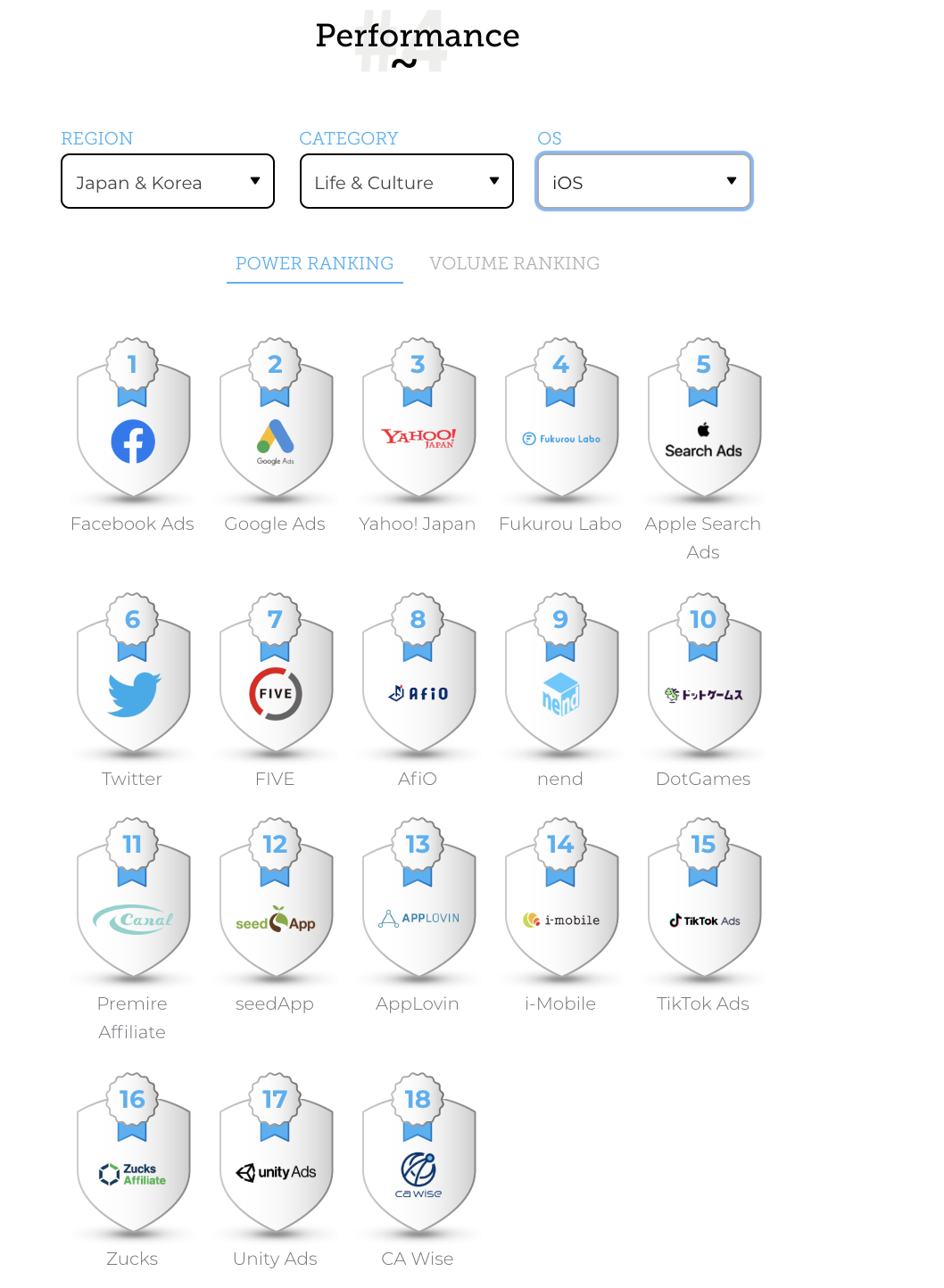This screenshot has height=1288, width=944.
Task: Click the i-Mobile name label
Action: 560,1003
